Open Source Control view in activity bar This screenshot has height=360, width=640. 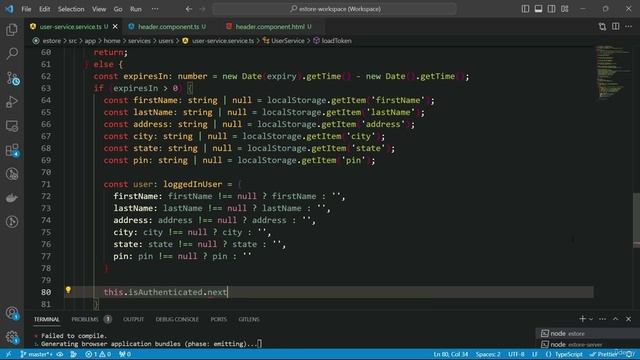(x=12, y=78)
